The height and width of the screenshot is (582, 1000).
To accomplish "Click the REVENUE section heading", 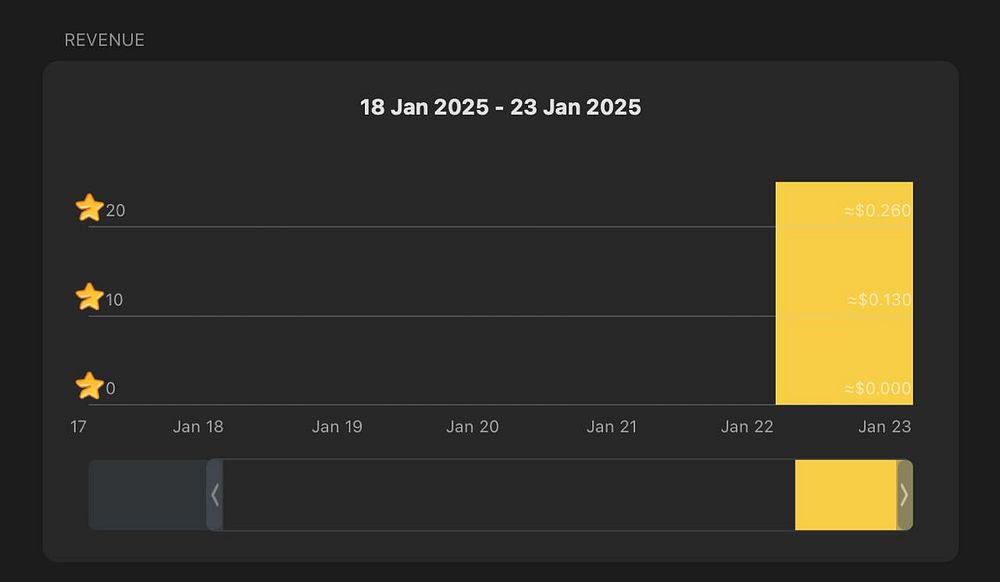I will pyautogui.click(x=105, y=40).
